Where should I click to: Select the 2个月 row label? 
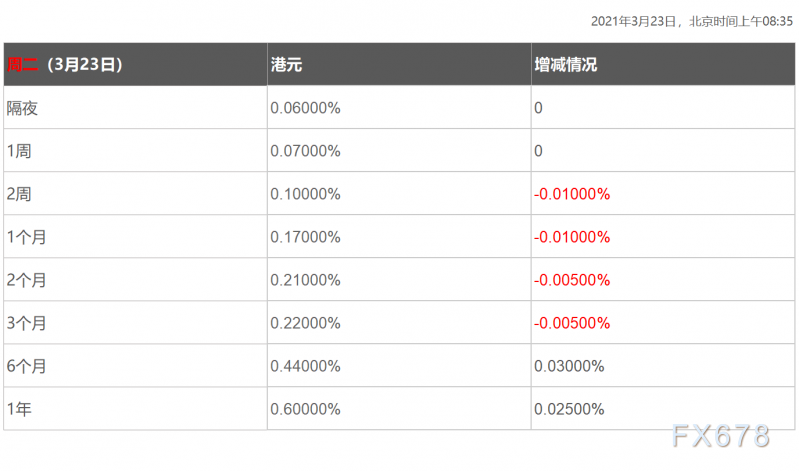(x=27, y=280)
